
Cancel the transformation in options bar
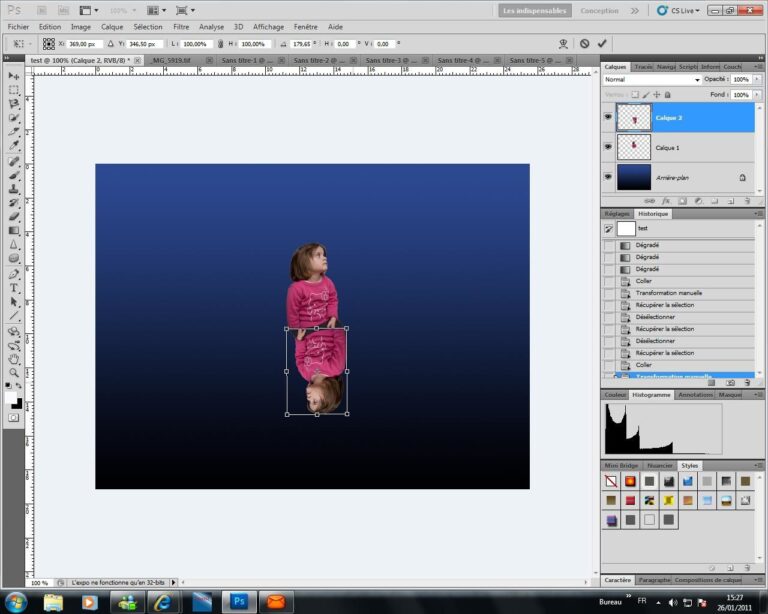click(584, 44)
